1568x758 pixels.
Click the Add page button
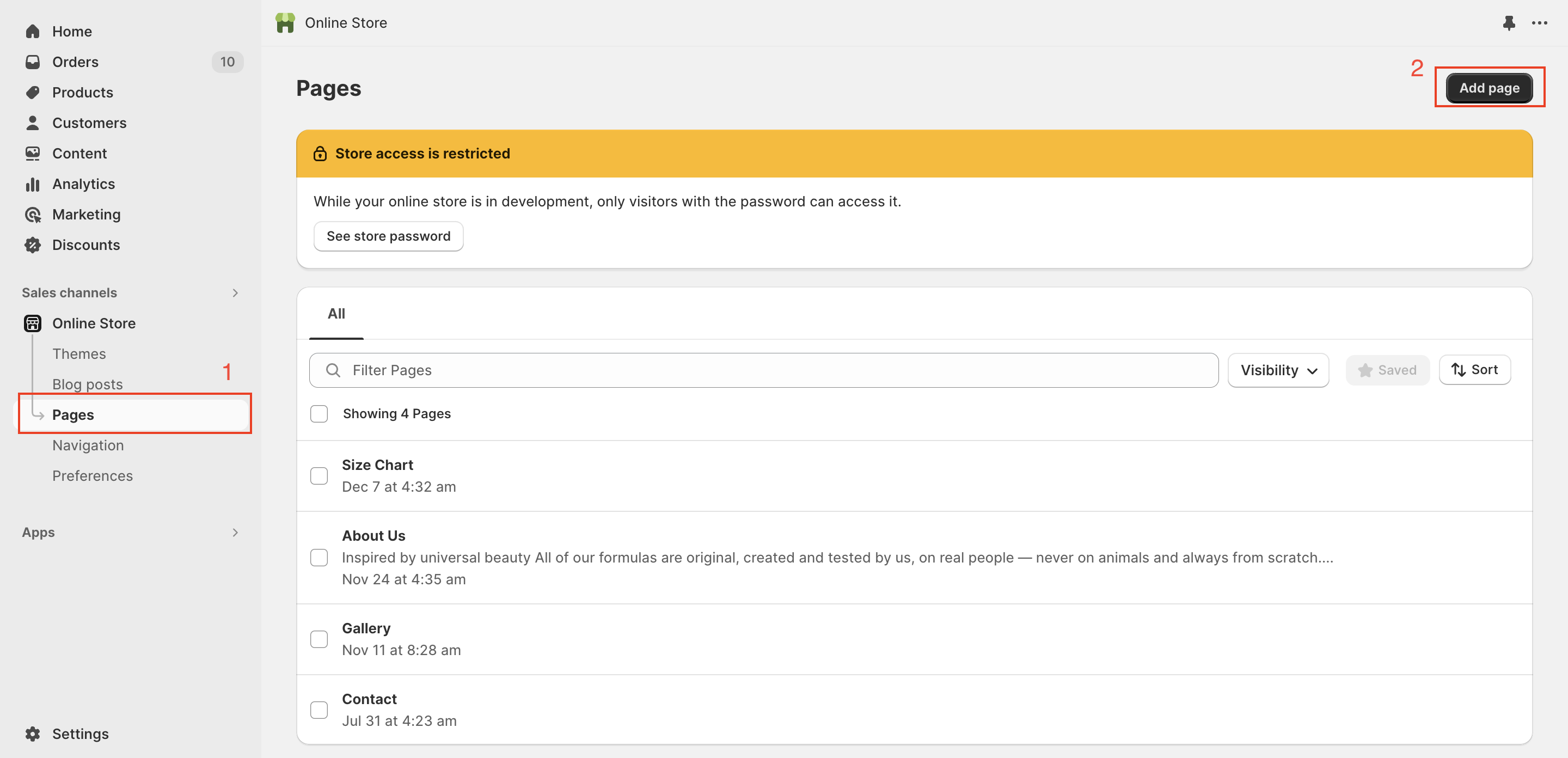(1489, 88)
